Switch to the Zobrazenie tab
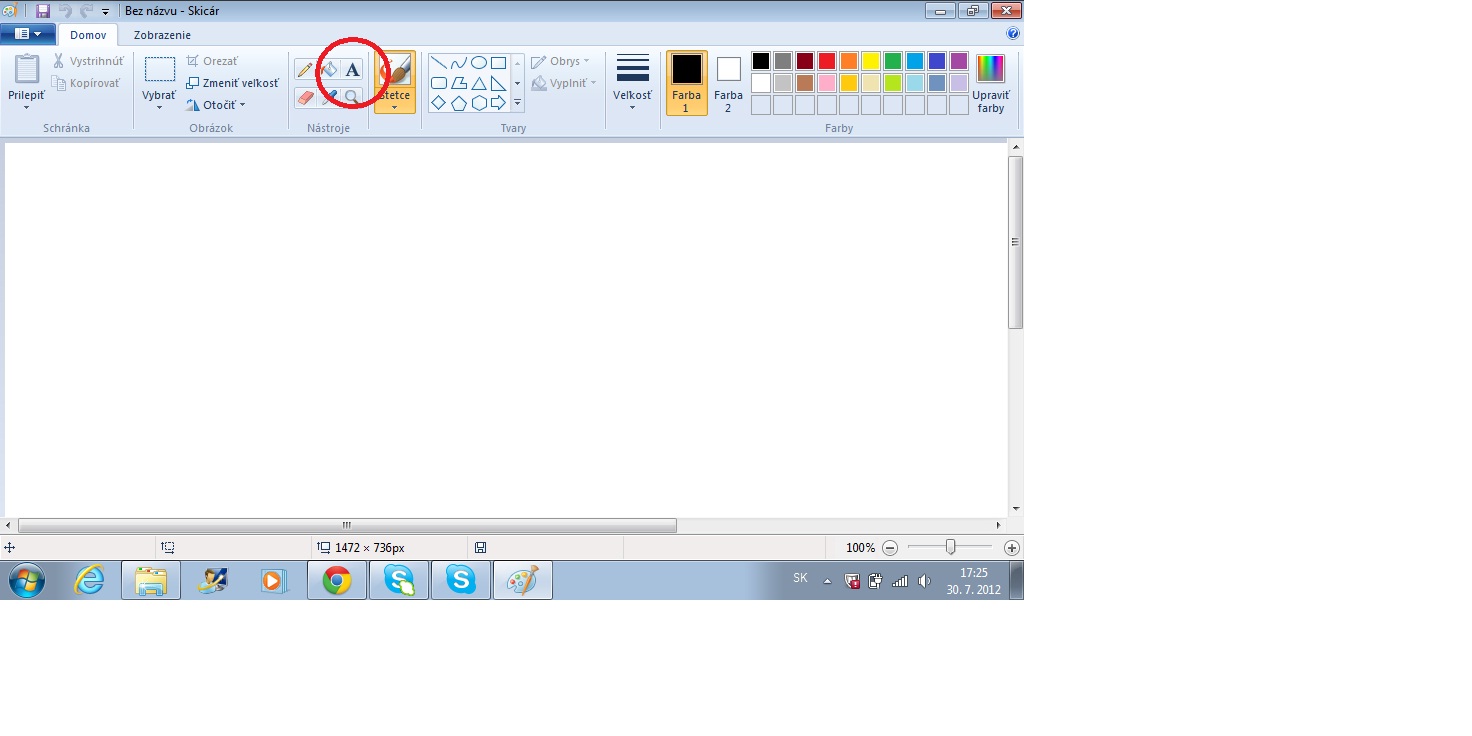The height and width of the screenshot is (736, 1472). [162, 35]
